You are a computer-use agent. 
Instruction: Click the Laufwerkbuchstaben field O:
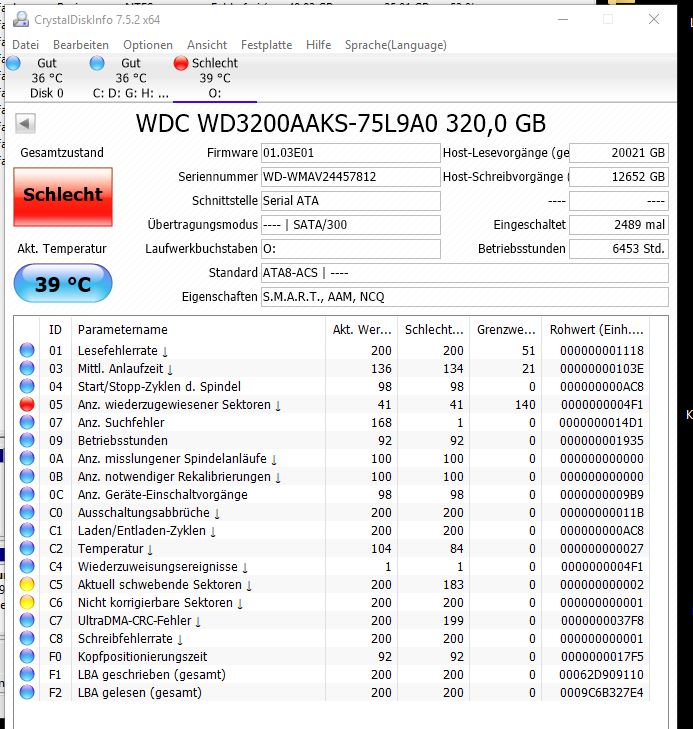pyautogui.click(x=350, y=249)
